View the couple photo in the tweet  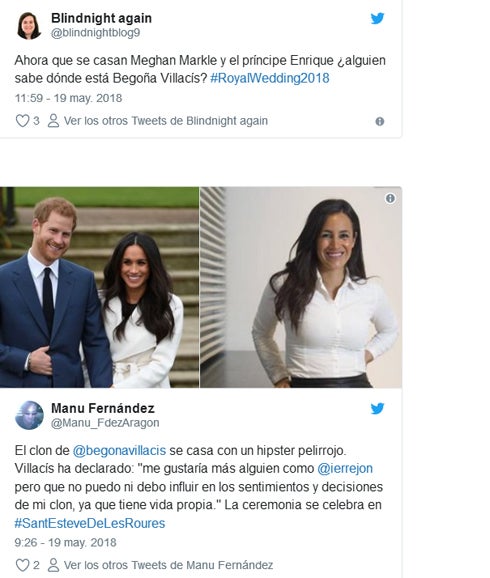pyautogui.click(x=99, y=287)
